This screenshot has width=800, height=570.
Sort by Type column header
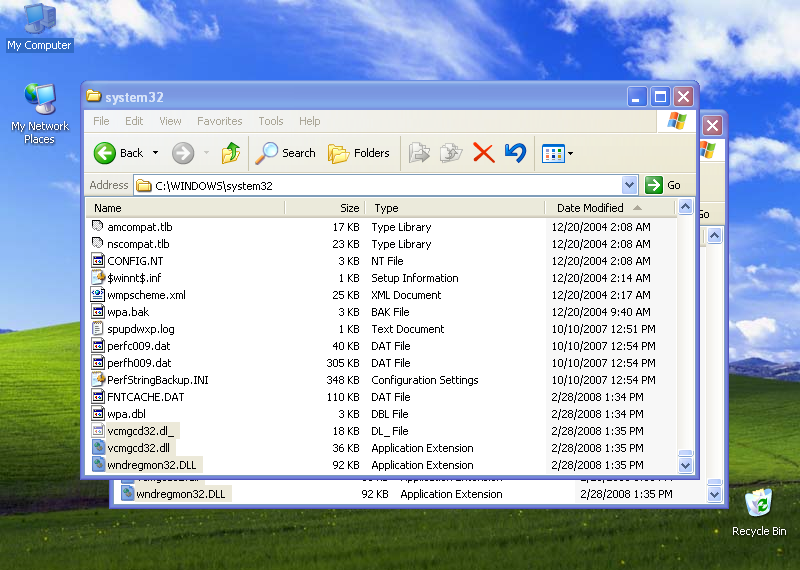pos(455,208)
